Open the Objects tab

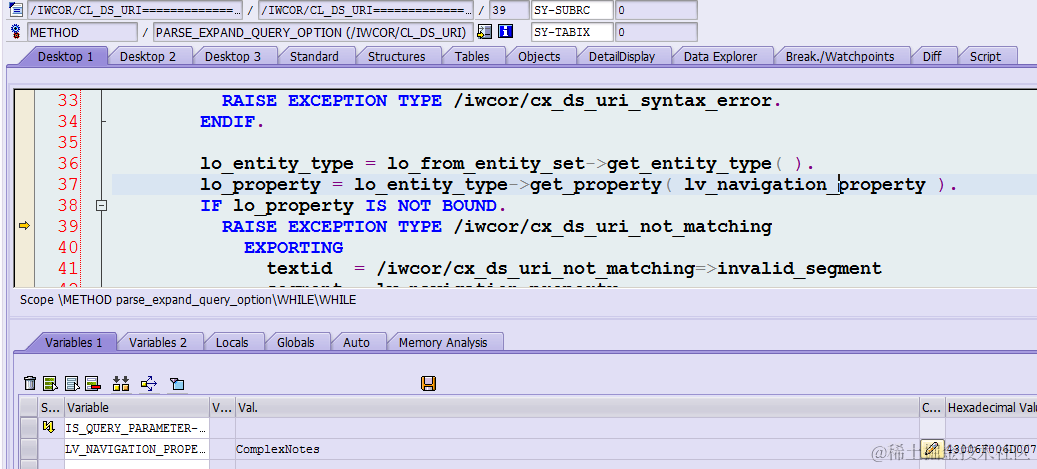coord(539,56)
